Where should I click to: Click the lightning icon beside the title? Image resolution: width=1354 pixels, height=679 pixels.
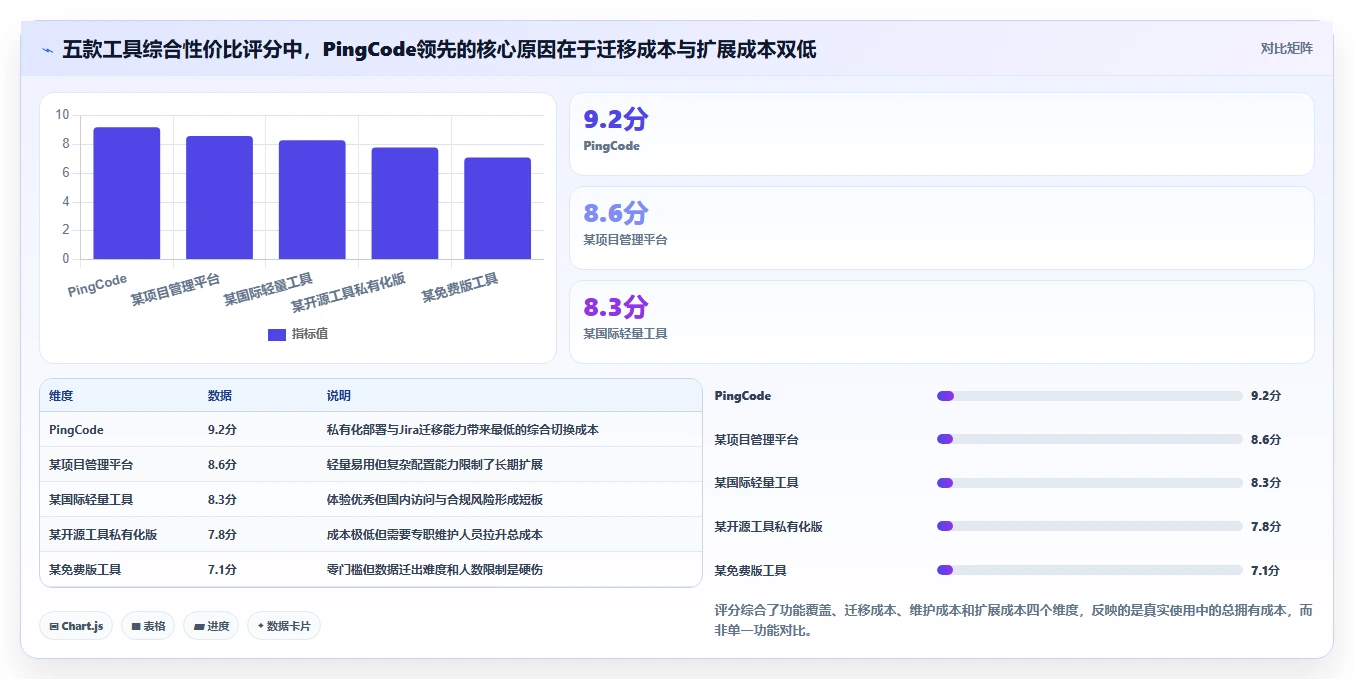[x=48, y=49]
